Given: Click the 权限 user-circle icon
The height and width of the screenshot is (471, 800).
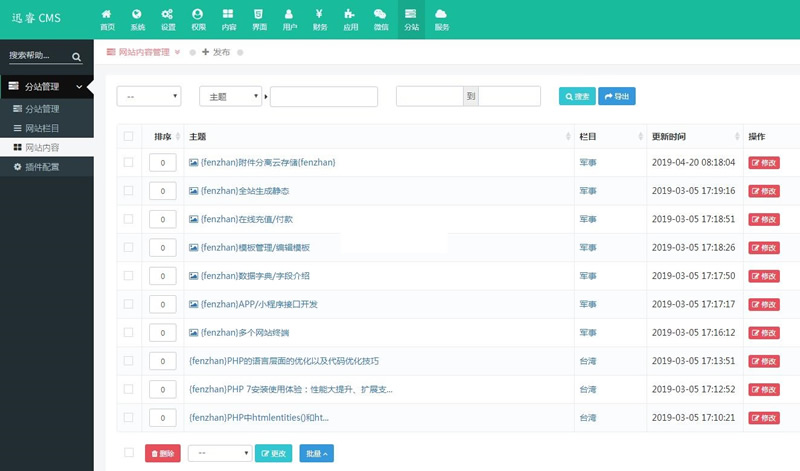Looking at the screenshot, I should pos(198,18).
